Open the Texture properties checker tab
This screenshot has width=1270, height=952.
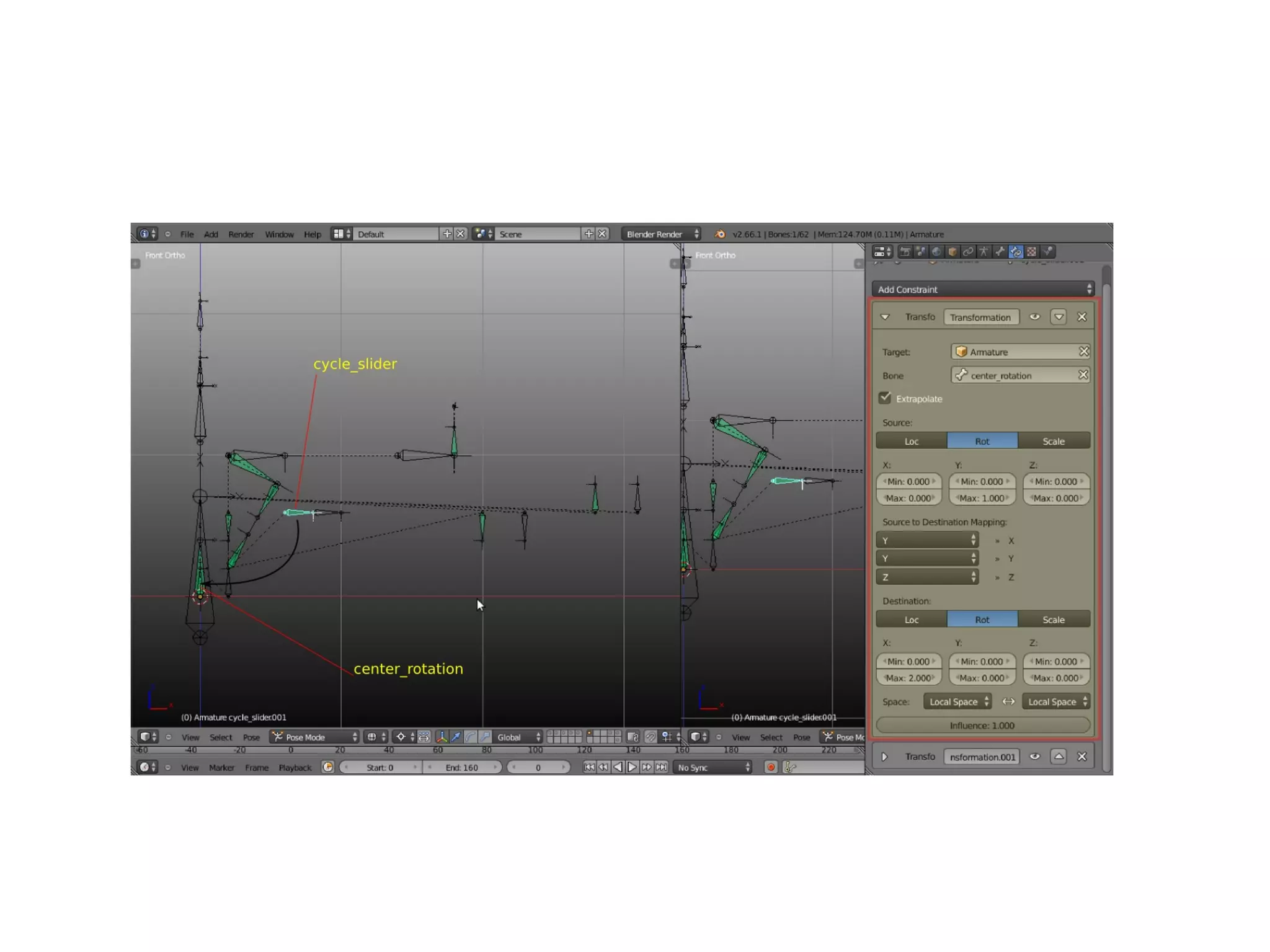[1031, 252]
